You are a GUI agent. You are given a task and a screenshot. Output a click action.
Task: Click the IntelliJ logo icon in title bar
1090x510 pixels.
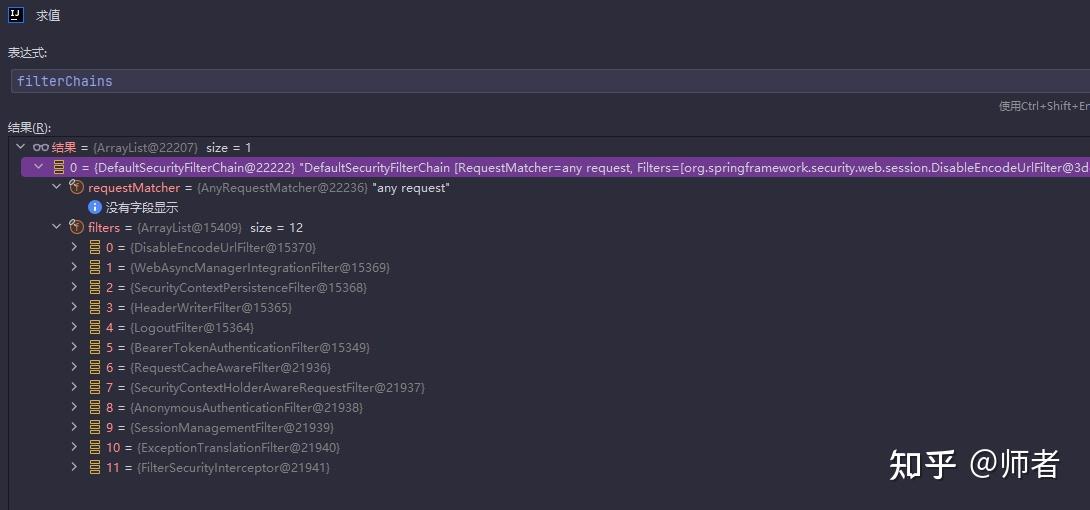[x=15, y=16]
